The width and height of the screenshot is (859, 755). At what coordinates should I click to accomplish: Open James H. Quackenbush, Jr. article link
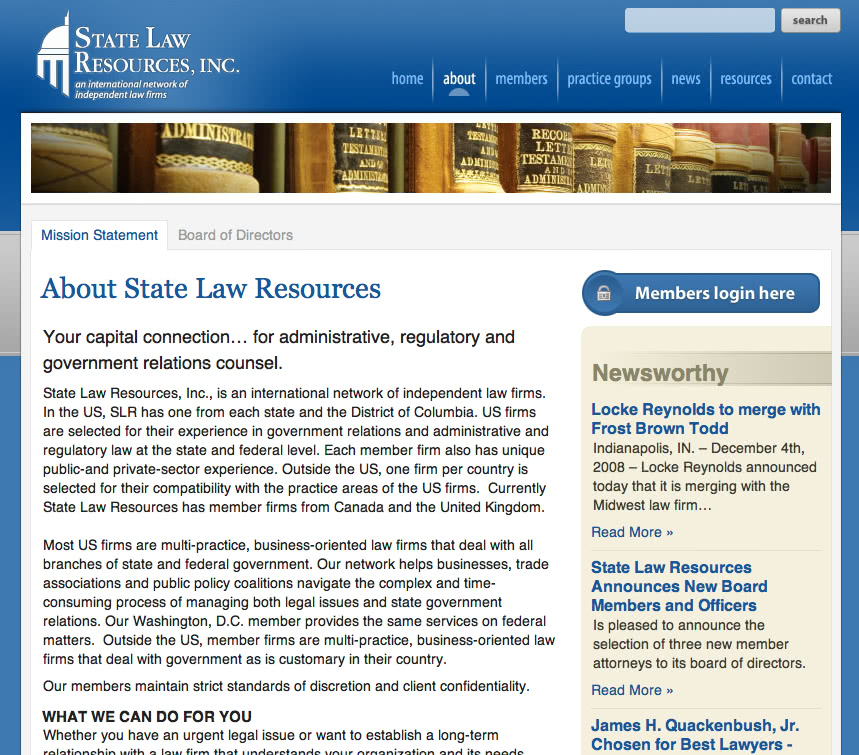coord(695,735)
